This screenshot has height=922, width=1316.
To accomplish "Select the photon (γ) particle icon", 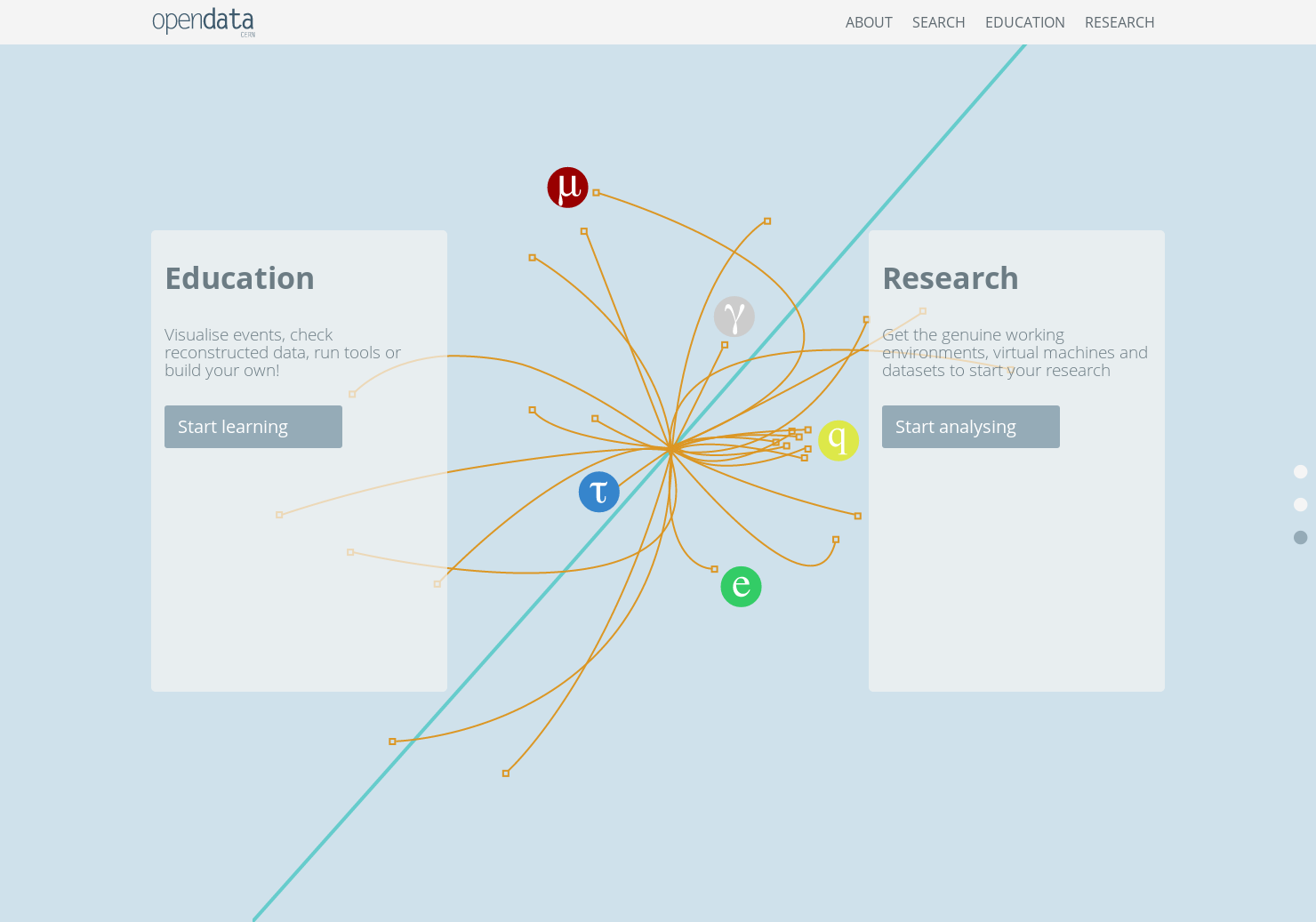I will click(x=734, y=317).
